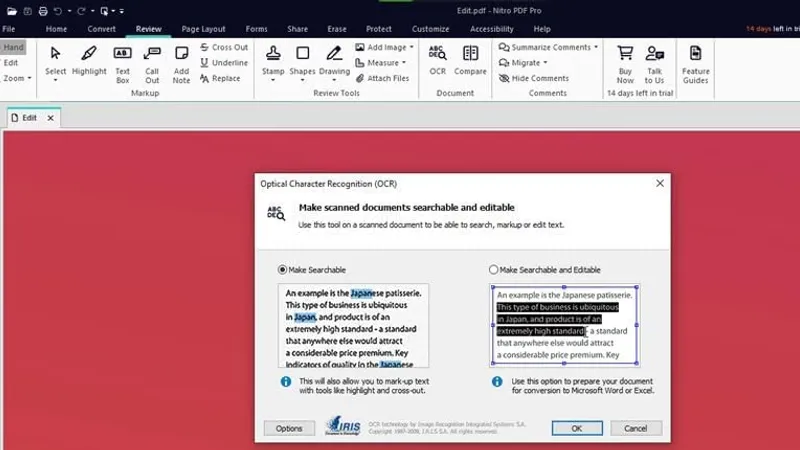Viewport: 800px width, 450px height.
Task: Click Add Note tool
Action: [x=181, y=65]
